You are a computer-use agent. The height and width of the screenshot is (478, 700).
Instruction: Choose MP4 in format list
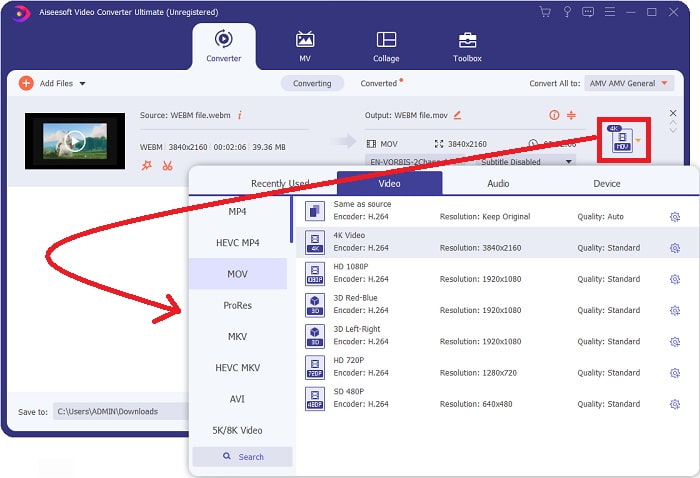[238, 212]
